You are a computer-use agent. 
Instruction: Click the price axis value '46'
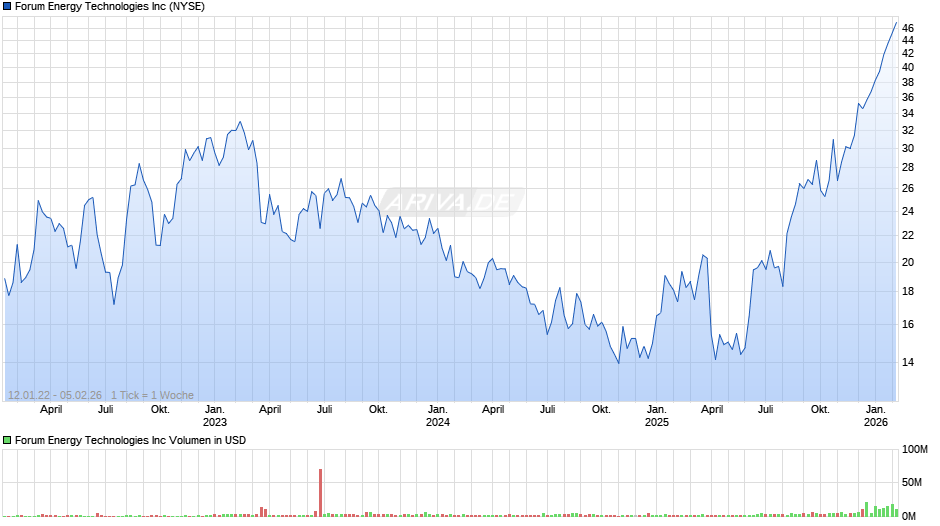click(x=908, y=28)
